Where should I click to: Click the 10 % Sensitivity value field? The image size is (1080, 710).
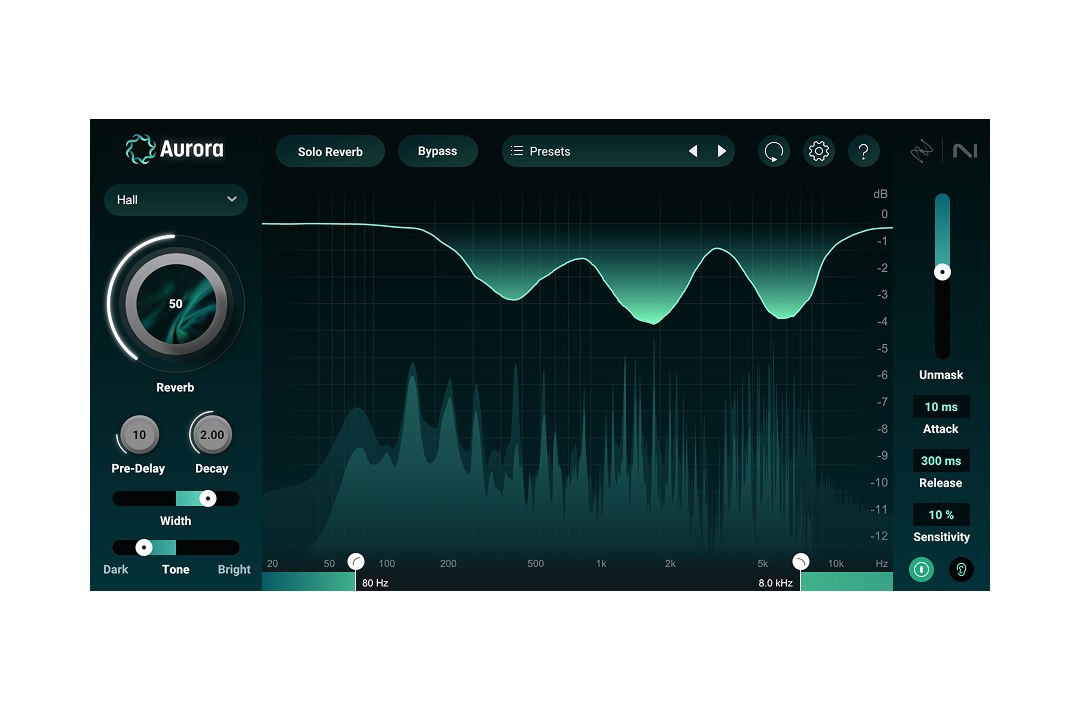941,514
